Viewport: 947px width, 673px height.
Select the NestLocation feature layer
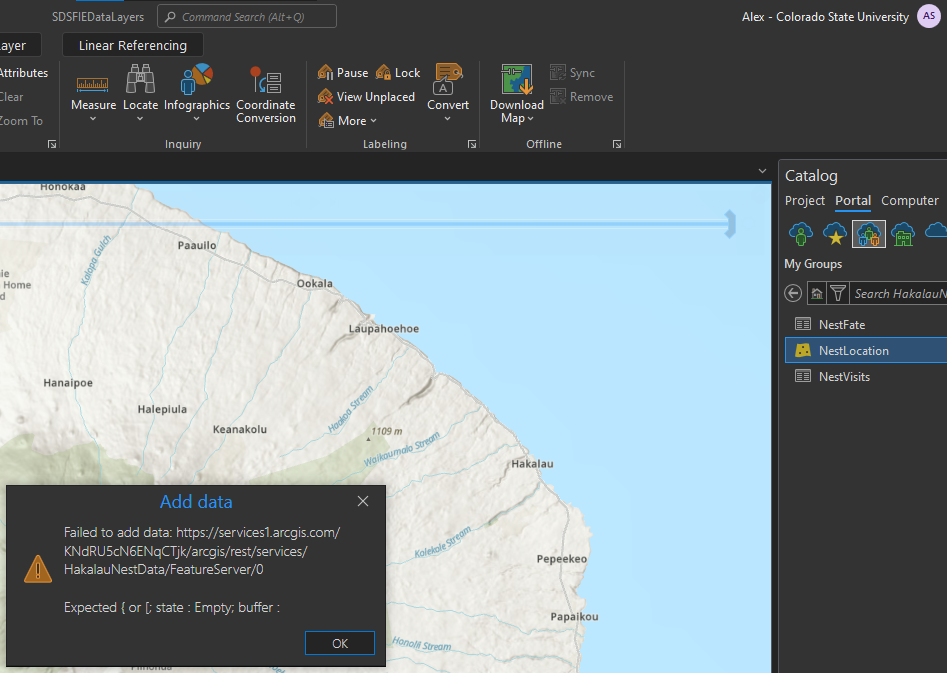(x=865, y=350)
